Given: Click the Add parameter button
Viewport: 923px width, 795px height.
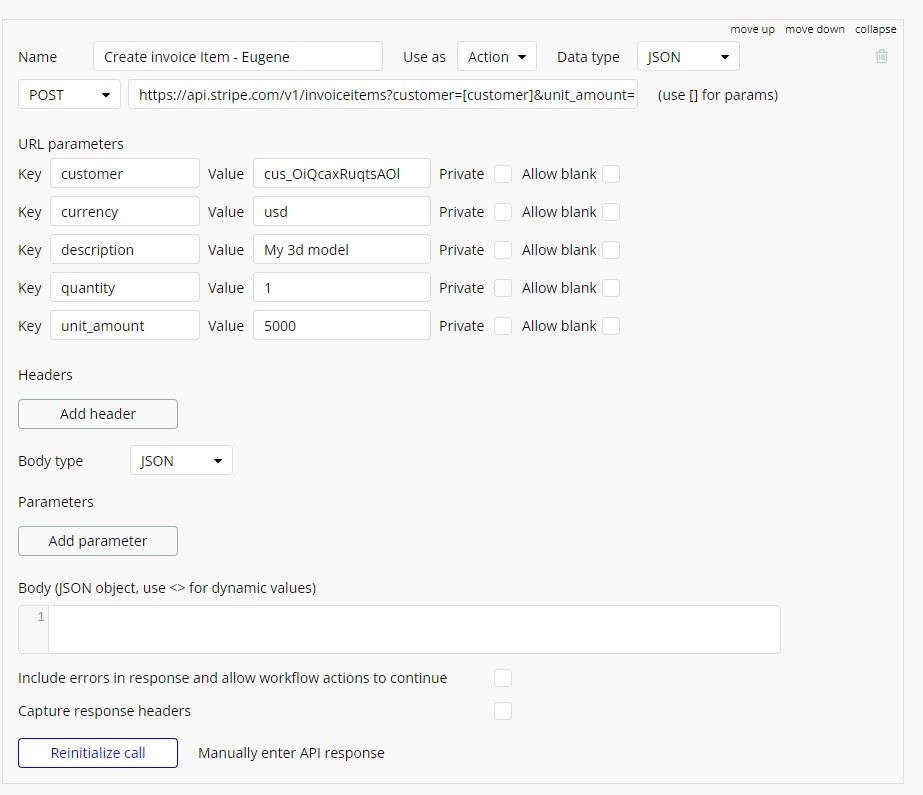Looking at the screenshot, I should 98,541.
